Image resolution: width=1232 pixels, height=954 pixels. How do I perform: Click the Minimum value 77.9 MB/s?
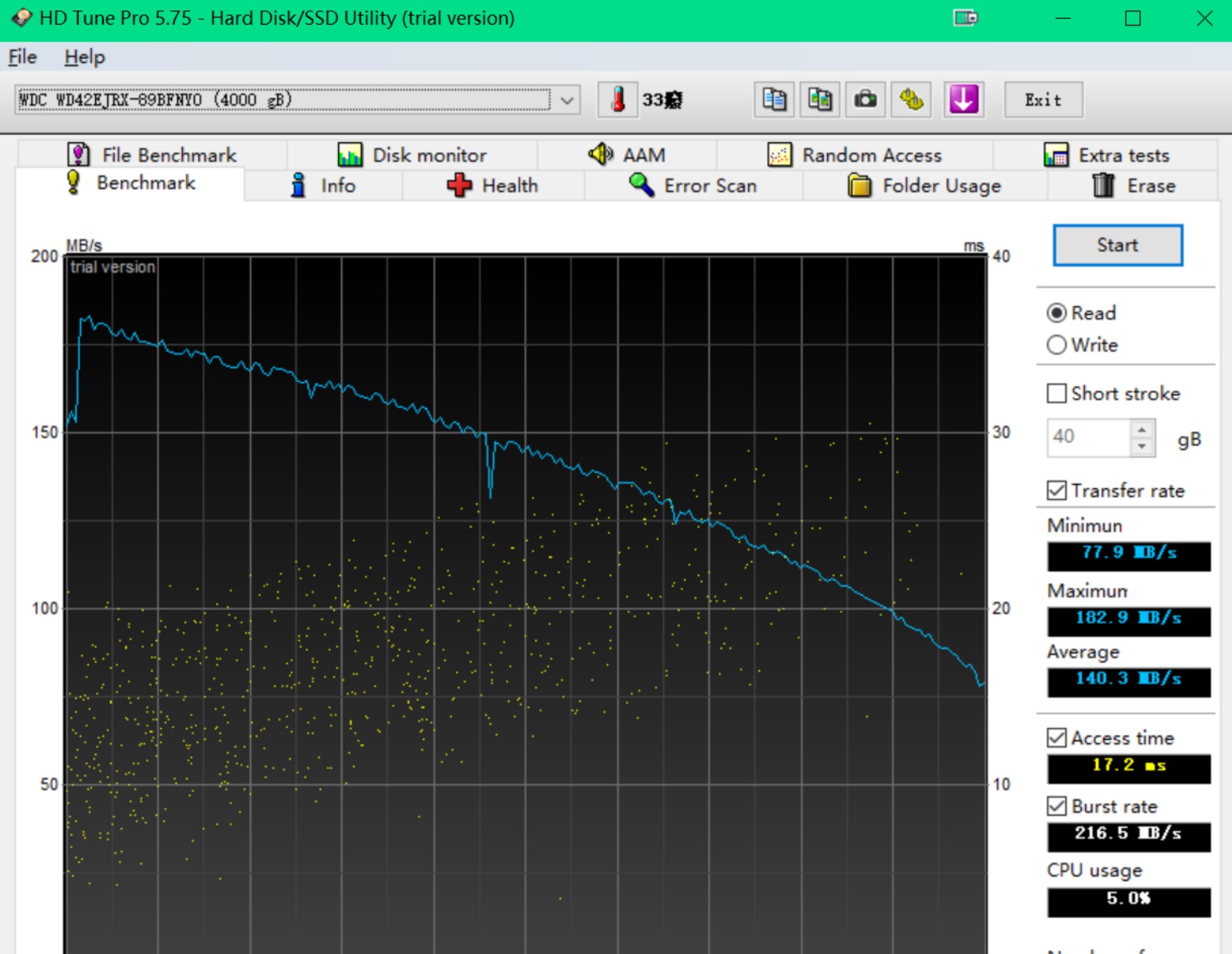(x=1129, y=555)
